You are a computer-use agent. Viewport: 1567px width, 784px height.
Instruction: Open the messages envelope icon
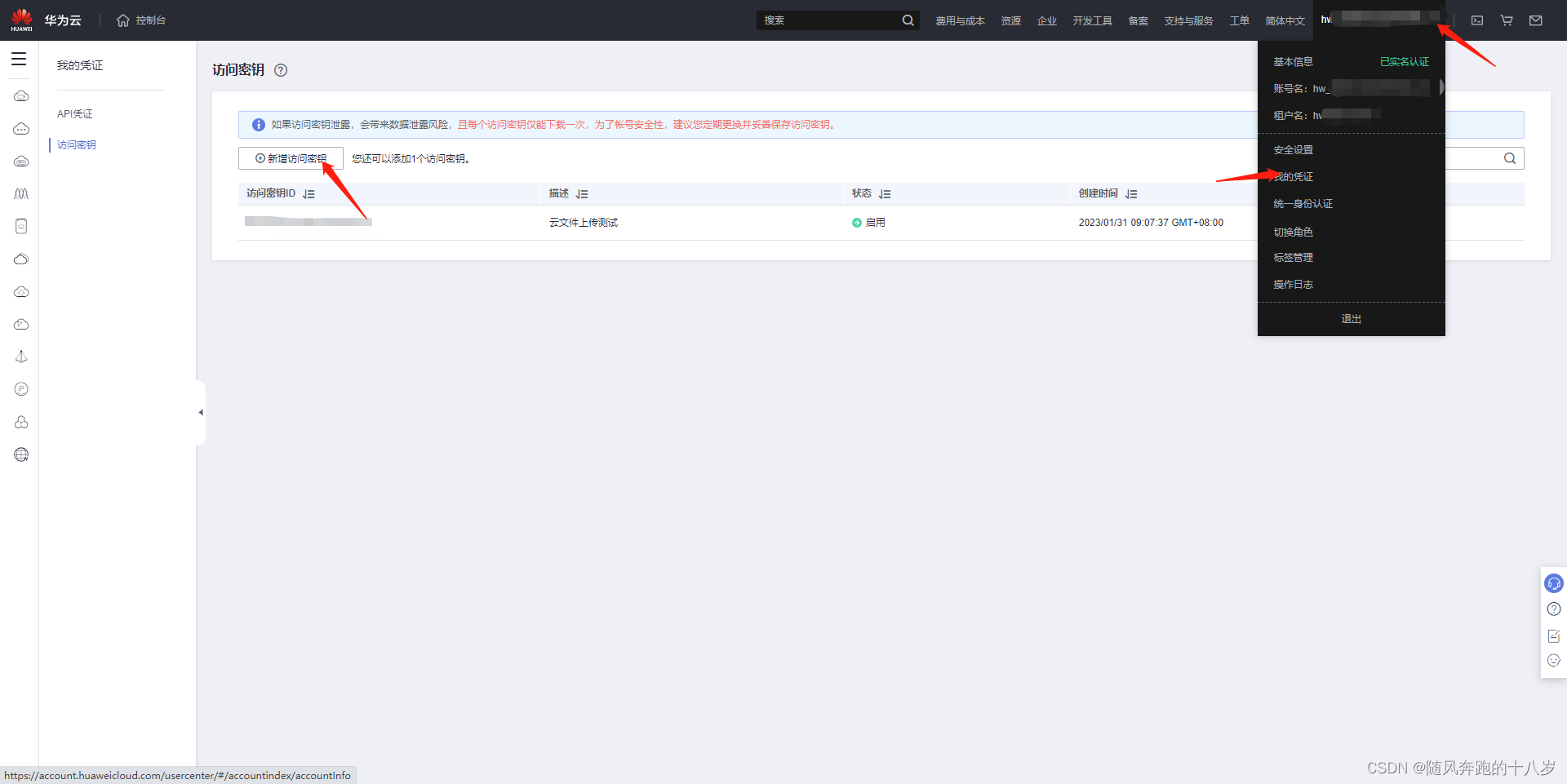[1536, 20]
